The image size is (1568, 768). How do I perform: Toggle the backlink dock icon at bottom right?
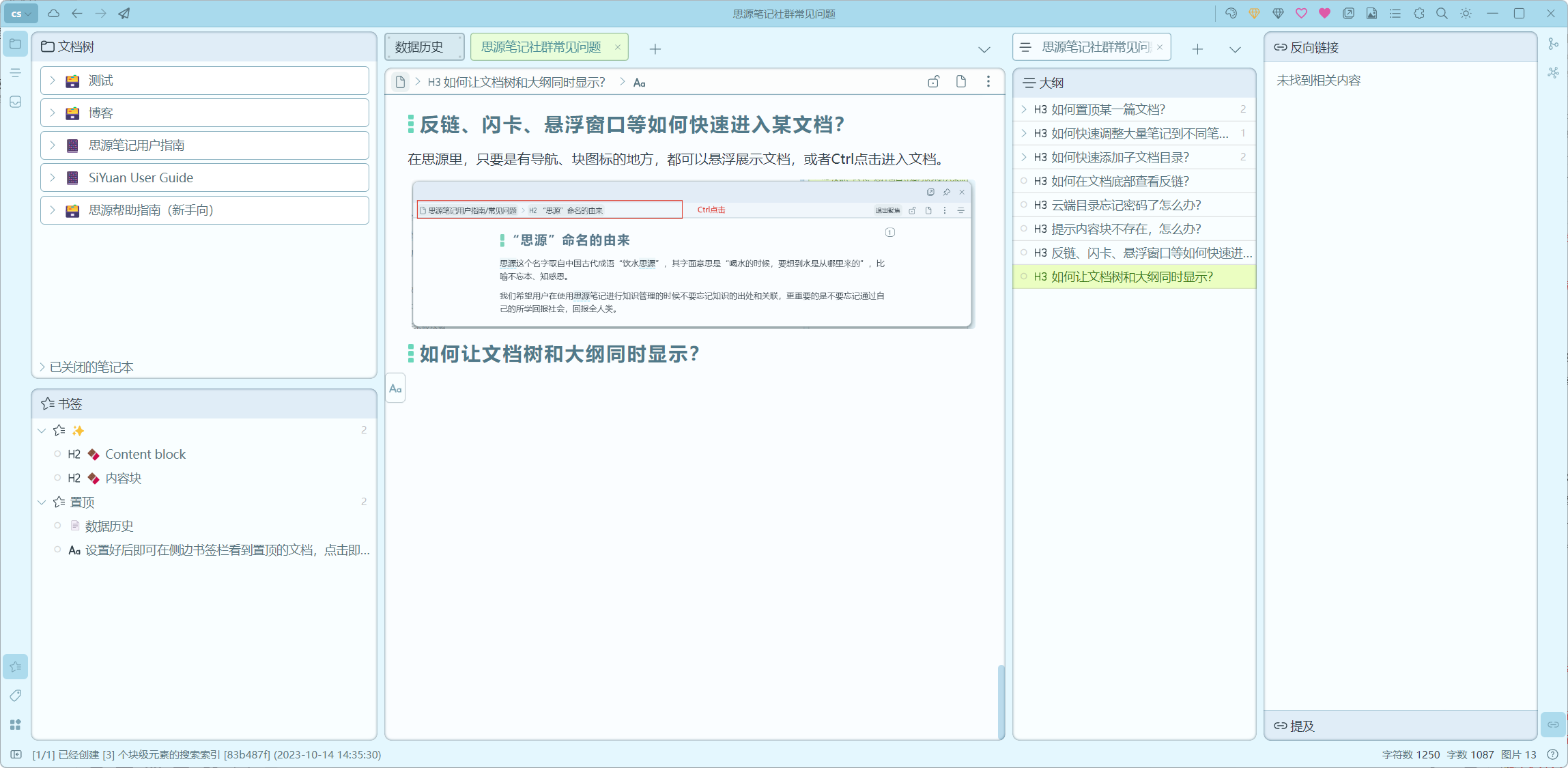pos(1553,724)
